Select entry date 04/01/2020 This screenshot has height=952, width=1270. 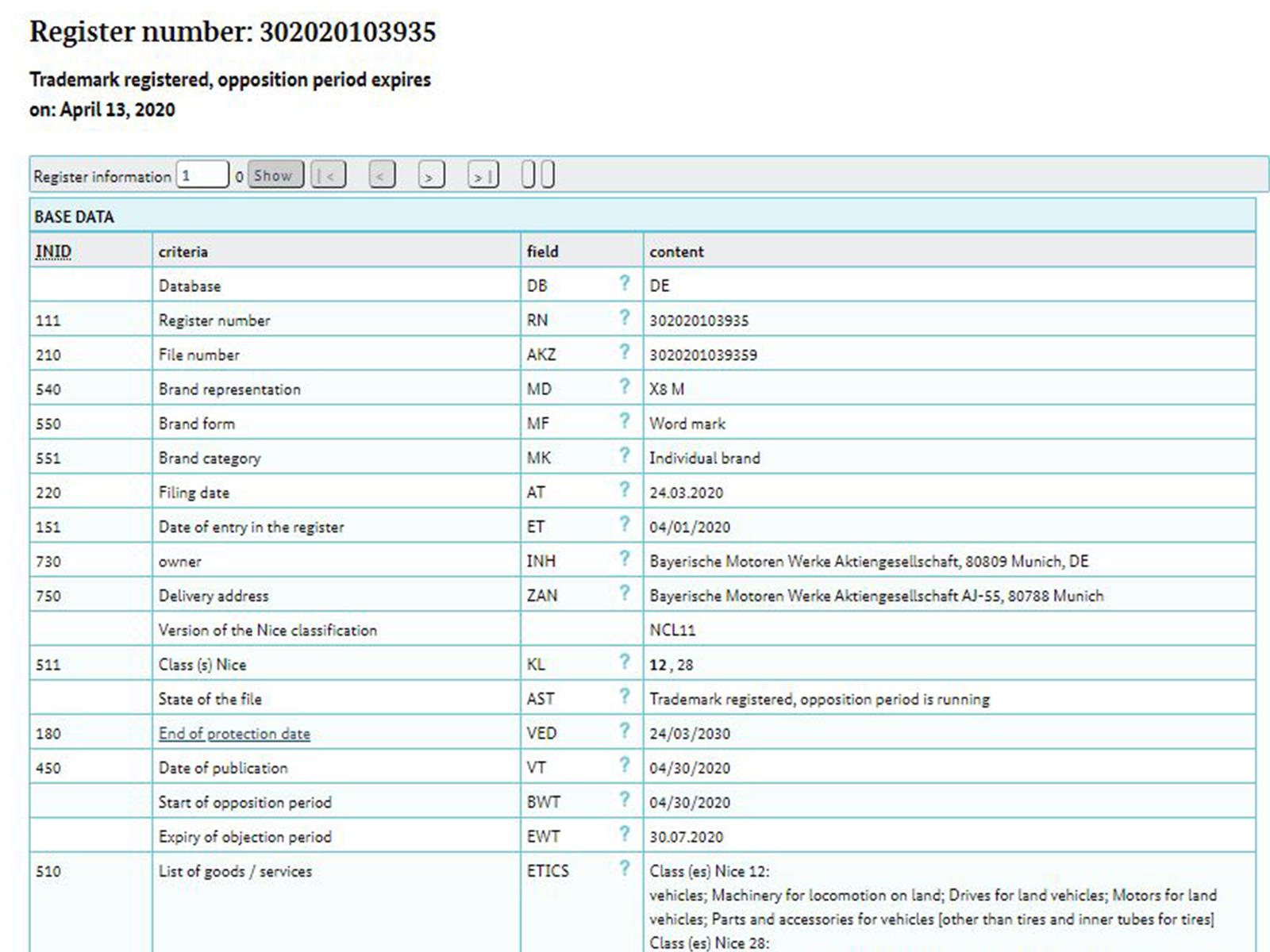690,527
